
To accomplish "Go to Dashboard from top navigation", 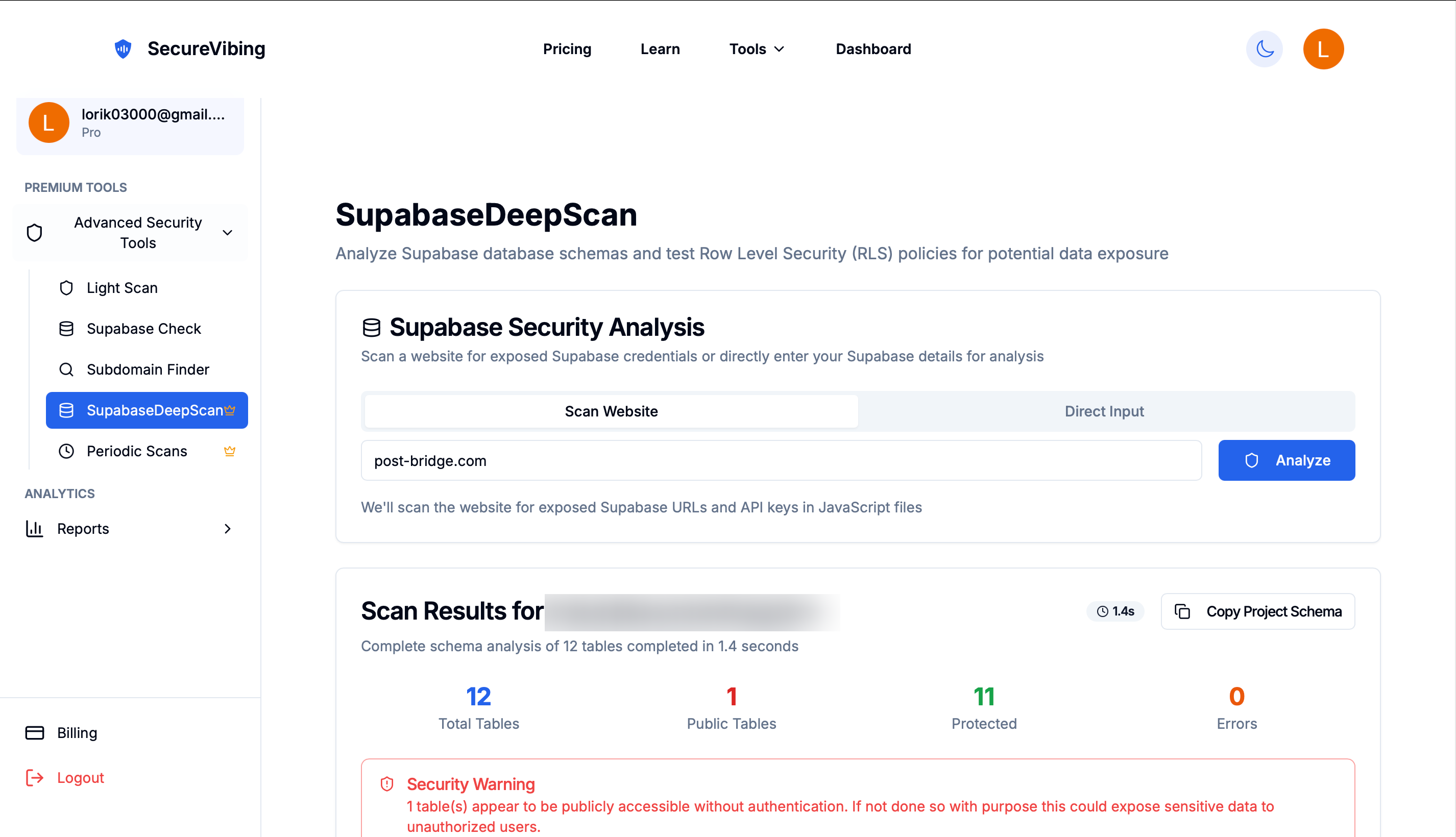I will click(x=873, y=49).
